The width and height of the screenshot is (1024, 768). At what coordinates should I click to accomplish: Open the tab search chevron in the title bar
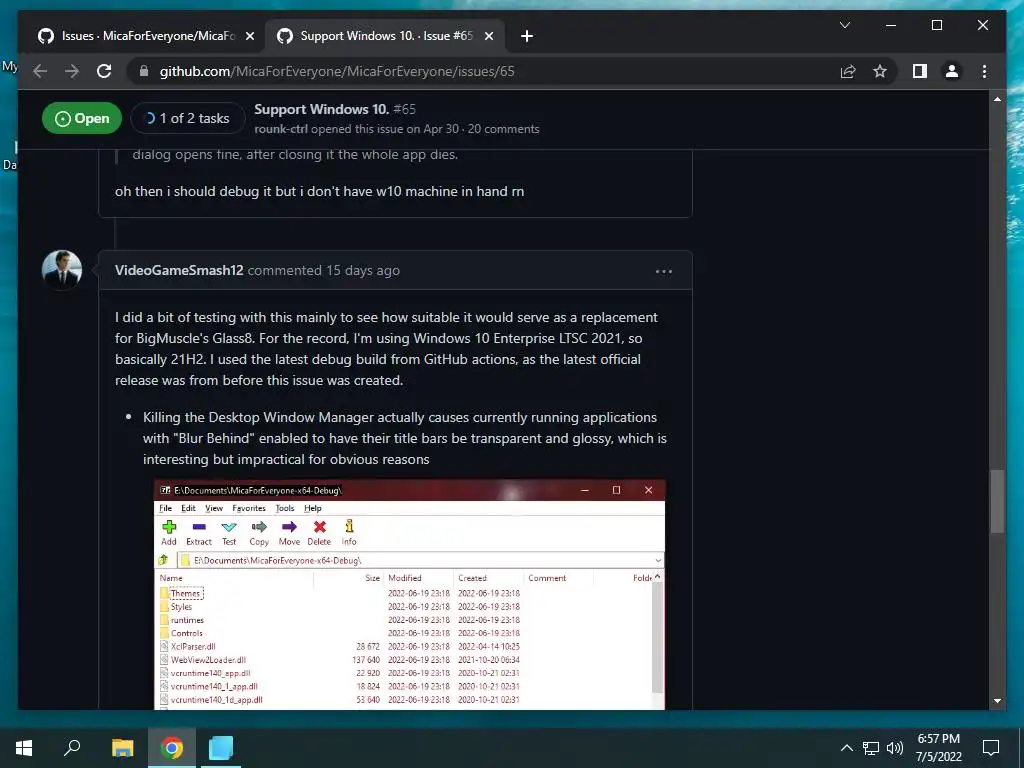tap(844, 25)
